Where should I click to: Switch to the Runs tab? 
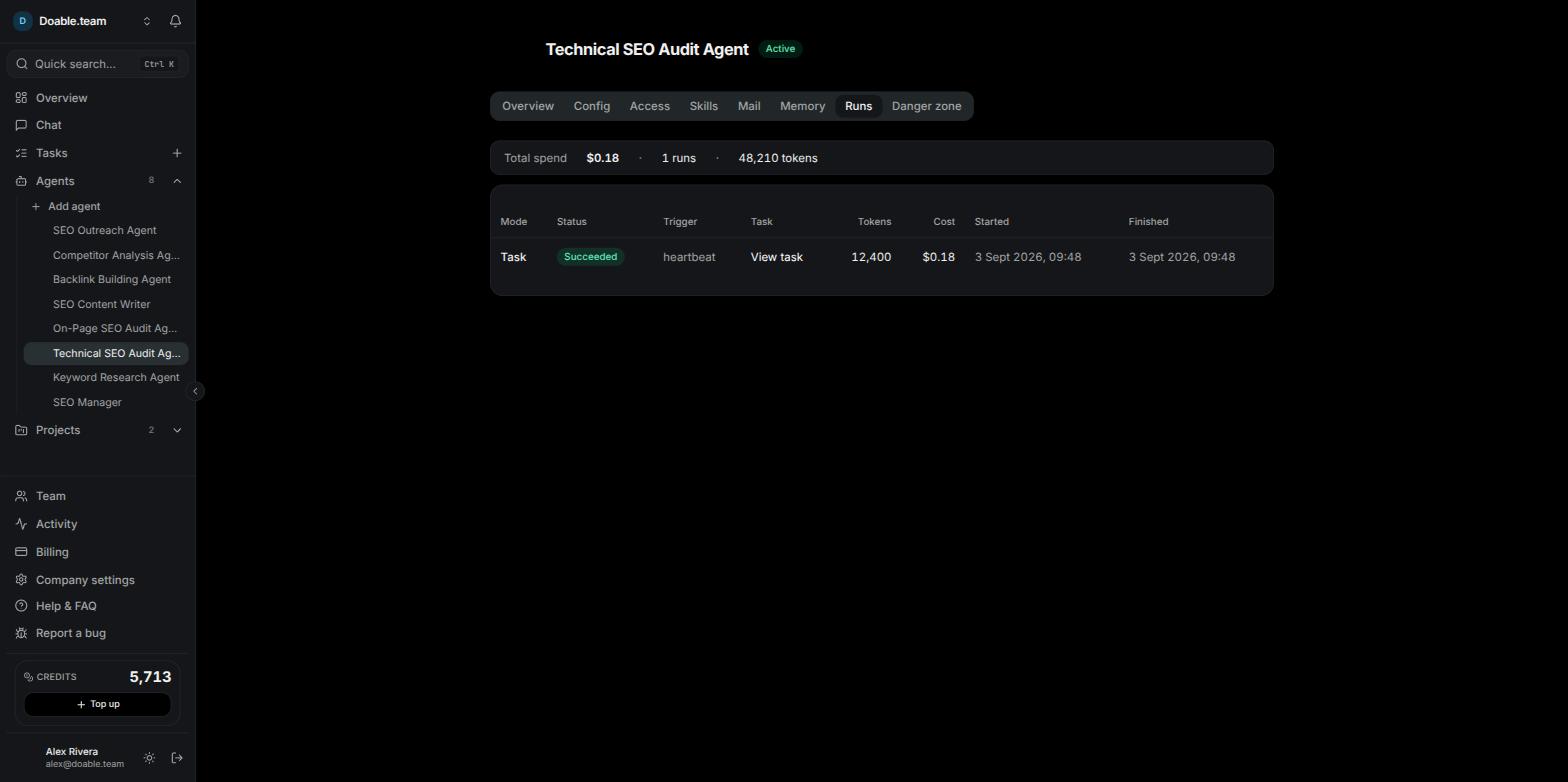click(859, 106)
